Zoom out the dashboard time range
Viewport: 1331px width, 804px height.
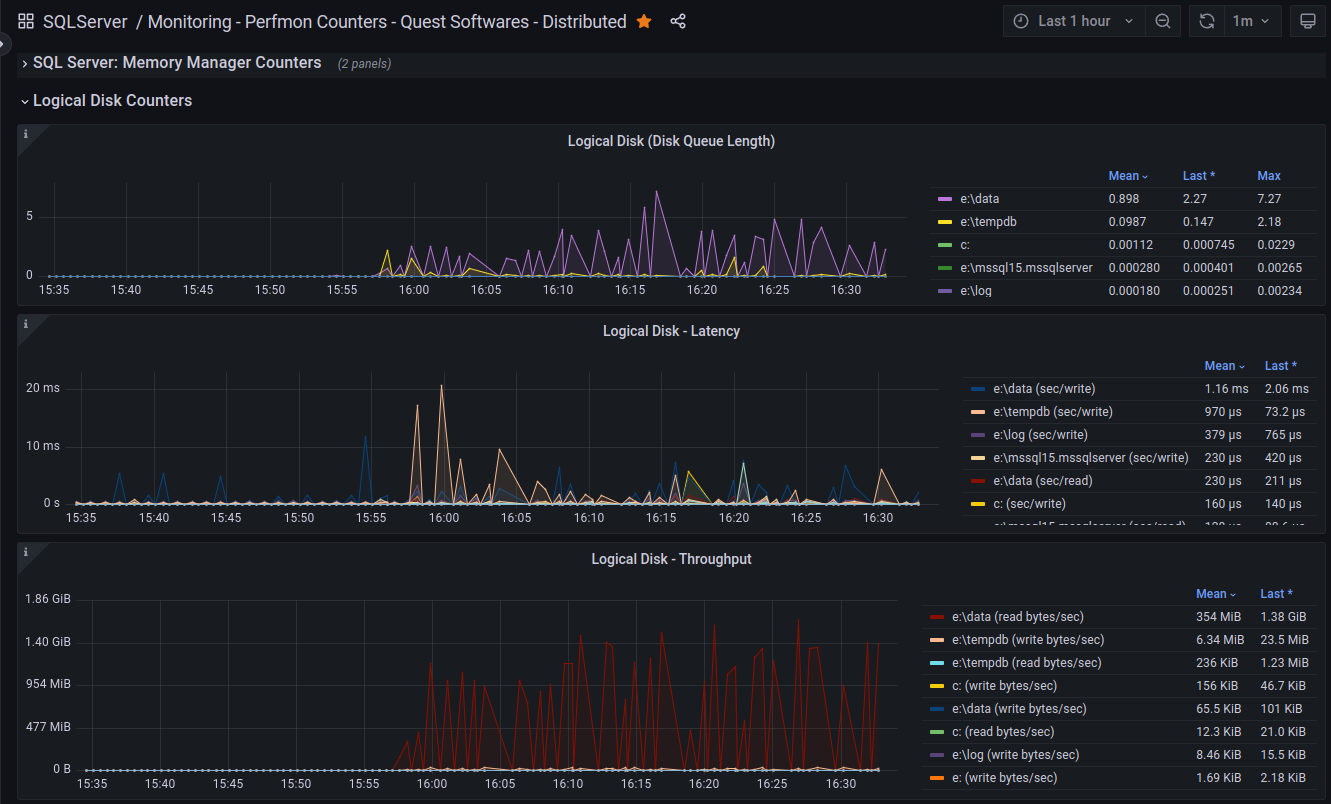click(1162, 20)
